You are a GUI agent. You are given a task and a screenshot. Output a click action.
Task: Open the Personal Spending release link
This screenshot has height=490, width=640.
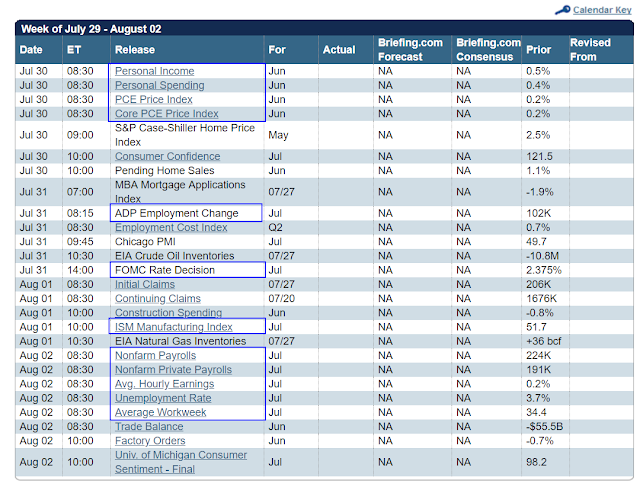tap(160, 85)
